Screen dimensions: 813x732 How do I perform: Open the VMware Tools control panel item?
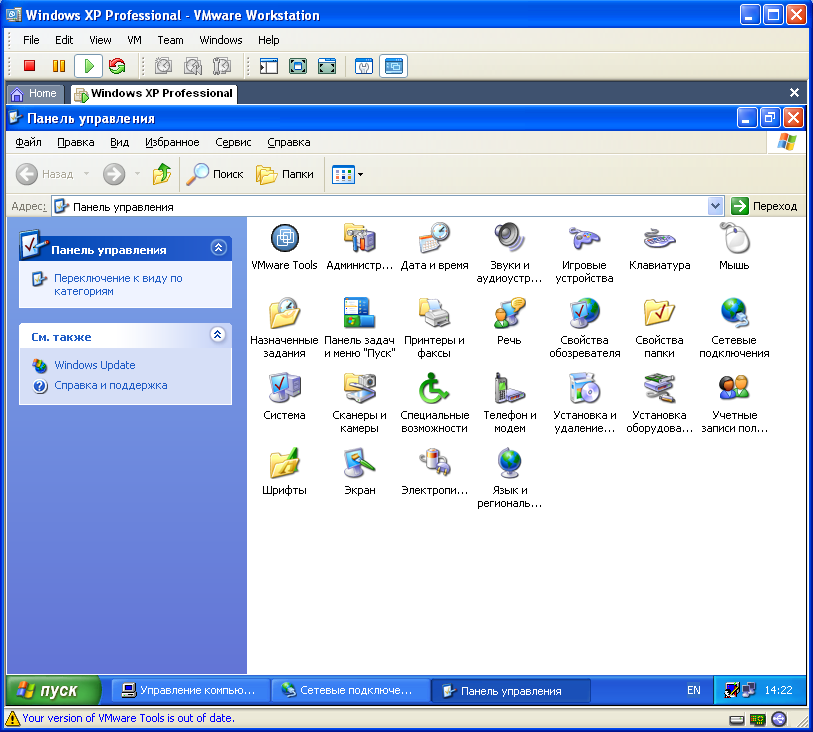284,247
